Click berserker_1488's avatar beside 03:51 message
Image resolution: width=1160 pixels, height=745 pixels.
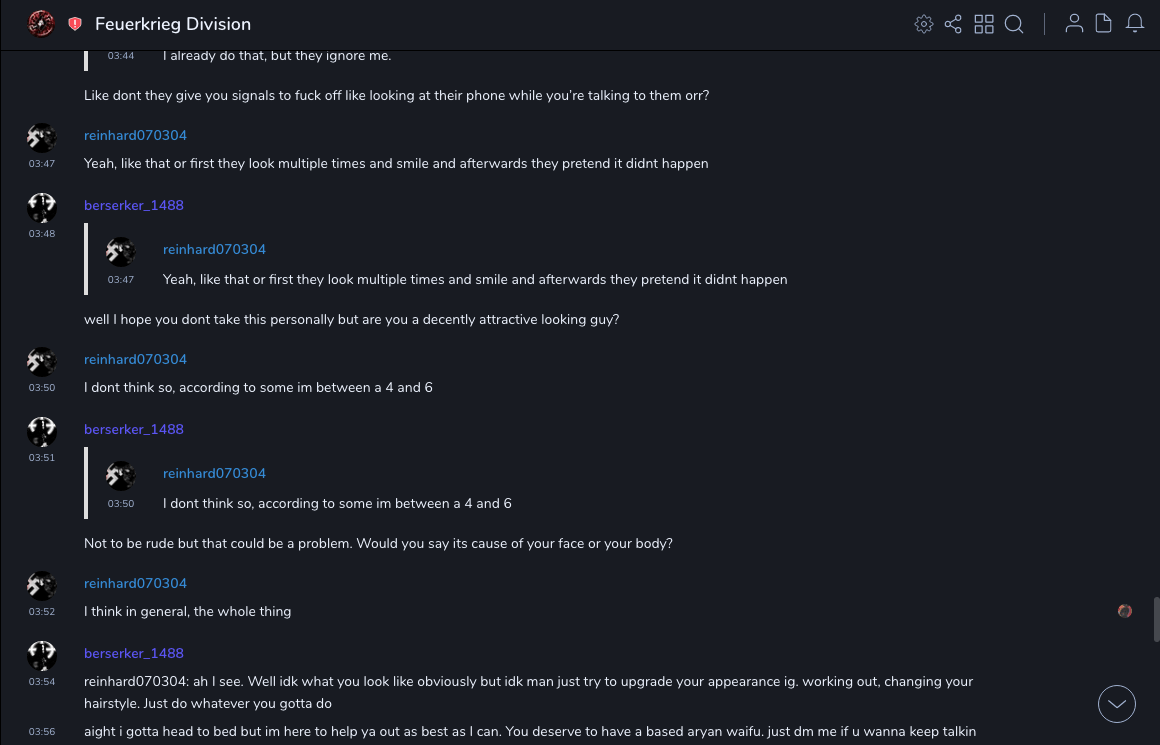click(42, 431)
